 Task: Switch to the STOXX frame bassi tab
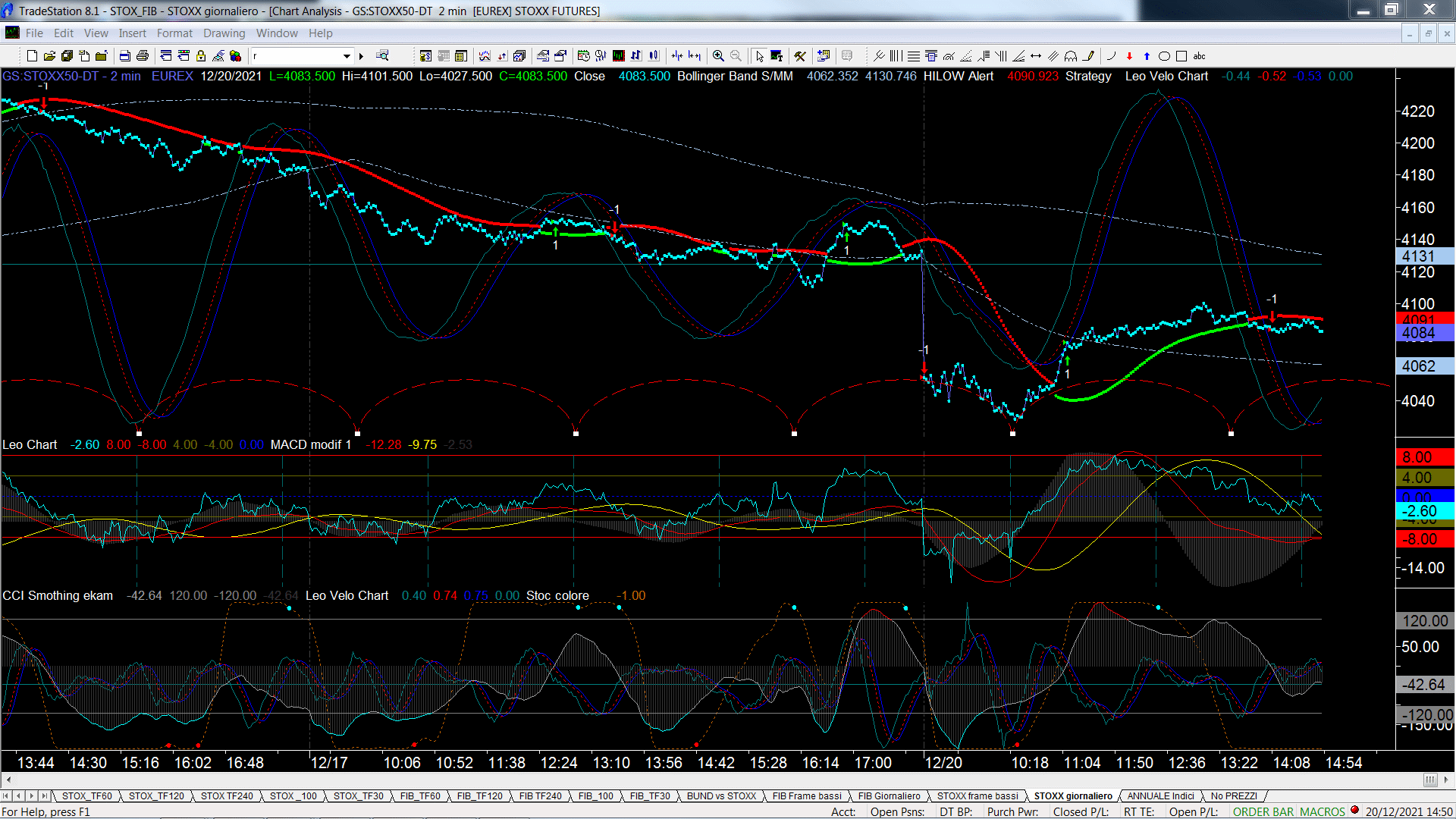(x=977, y=796)
